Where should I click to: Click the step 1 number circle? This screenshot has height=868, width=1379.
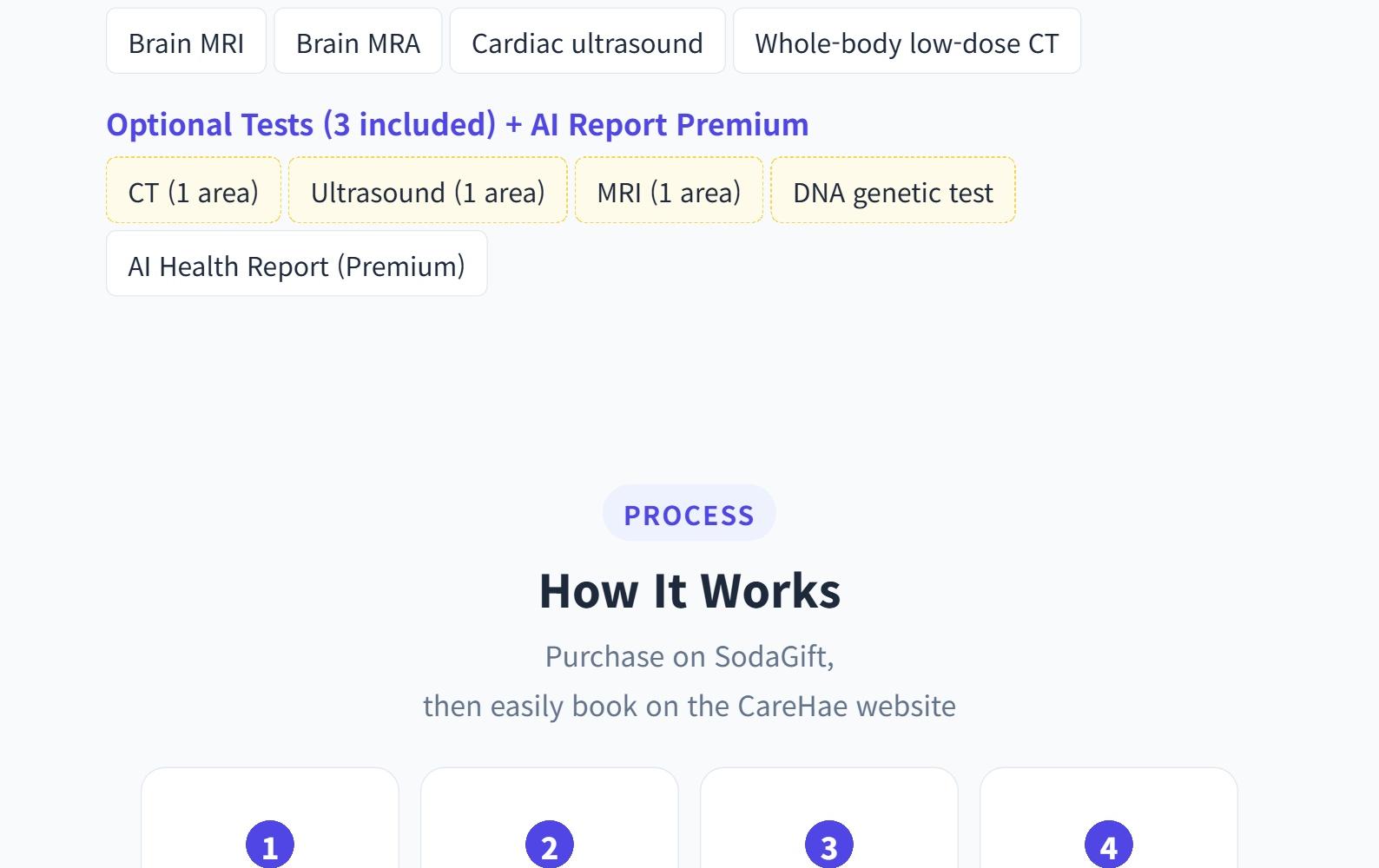point(270,845)
